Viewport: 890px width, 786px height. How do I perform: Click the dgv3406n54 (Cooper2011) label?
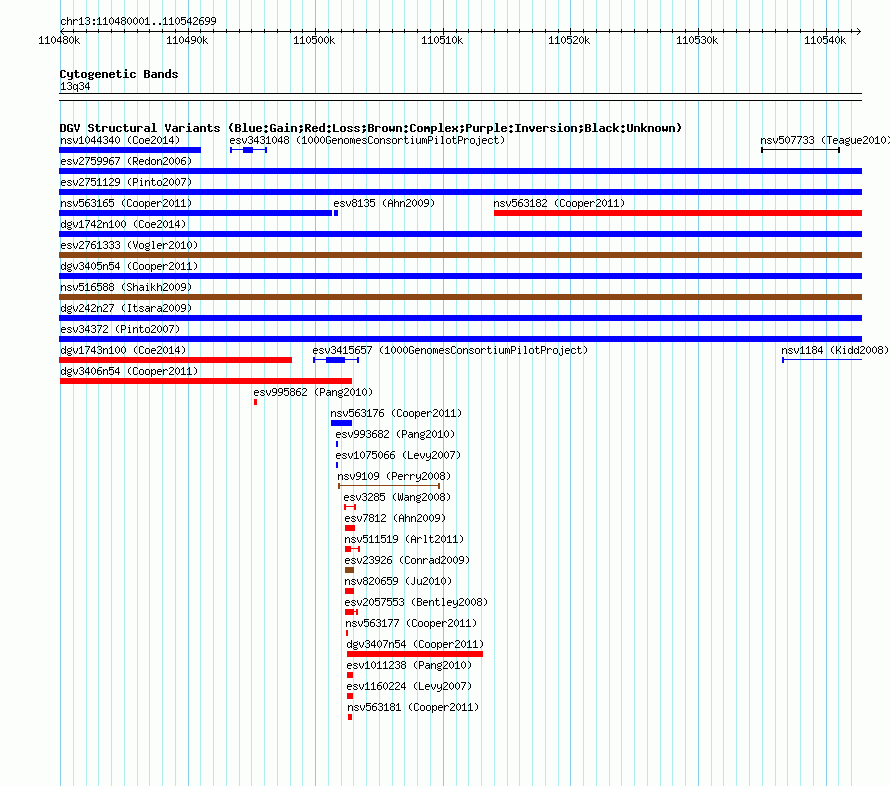tap(129, 372)
